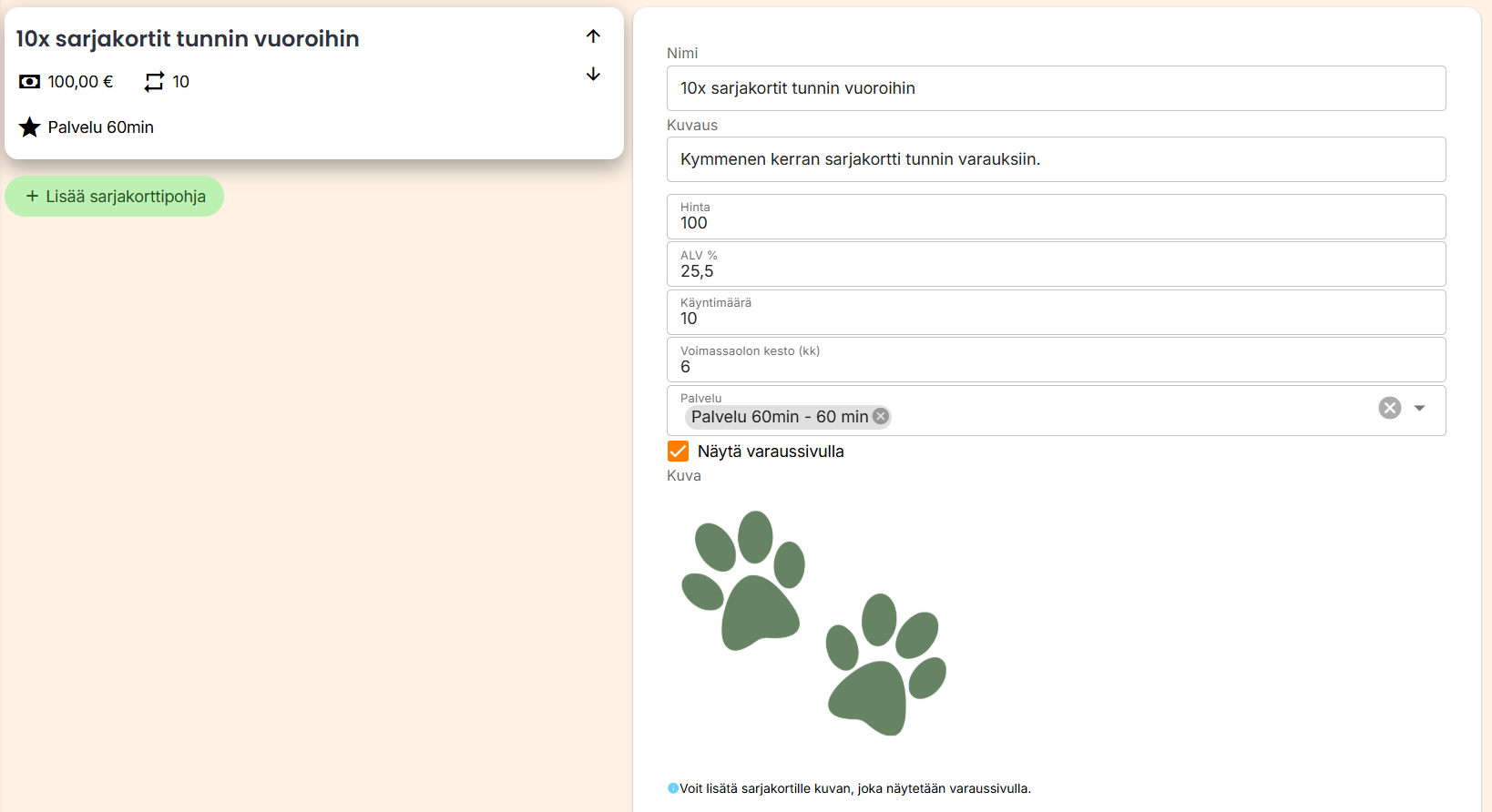This screenshot has height=812, width=1492.
Task: Focus the Kuvaus description field
Action: 1055,159
